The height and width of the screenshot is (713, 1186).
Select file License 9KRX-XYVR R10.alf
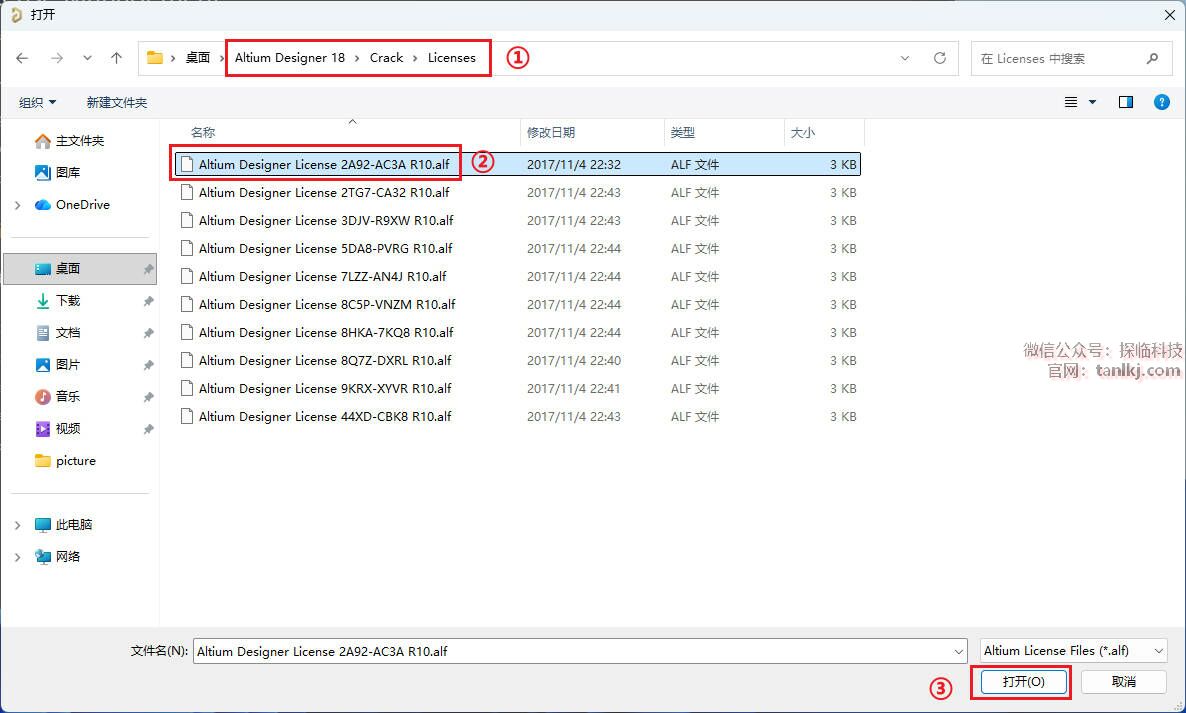(x=517, y=388)
